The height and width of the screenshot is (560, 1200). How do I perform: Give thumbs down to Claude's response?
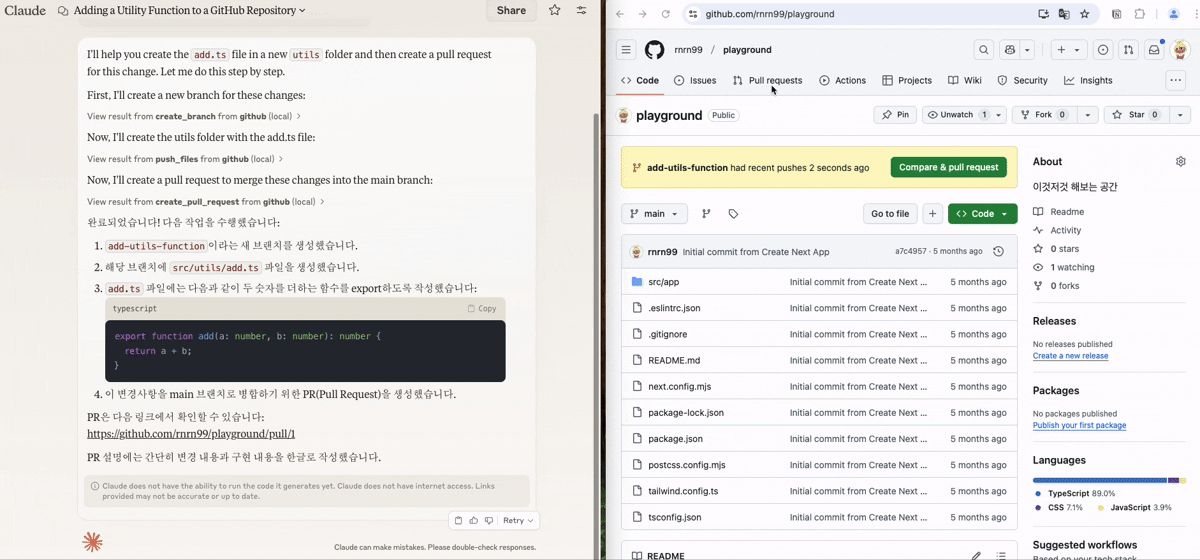[489, 520]
